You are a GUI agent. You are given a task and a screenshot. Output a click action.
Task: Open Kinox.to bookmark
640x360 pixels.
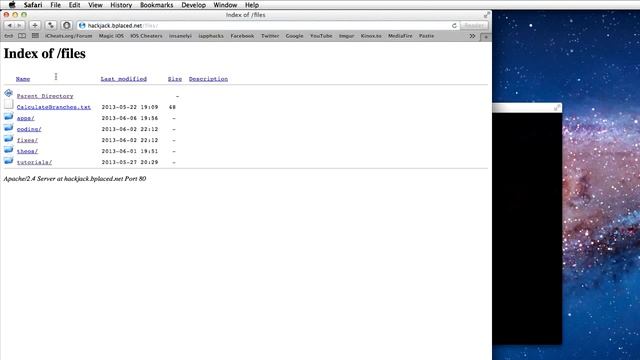point(371,36)
